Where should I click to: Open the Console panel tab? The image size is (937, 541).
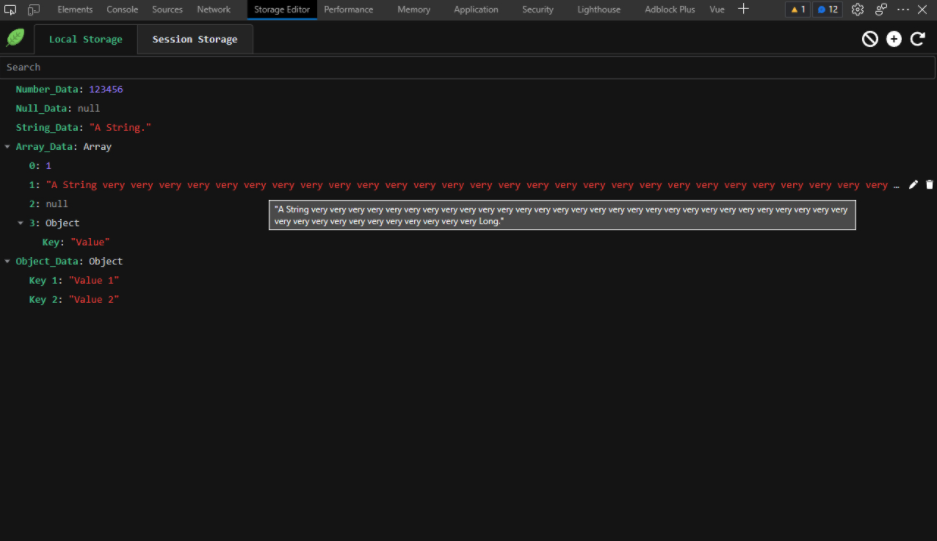[122, 9]
